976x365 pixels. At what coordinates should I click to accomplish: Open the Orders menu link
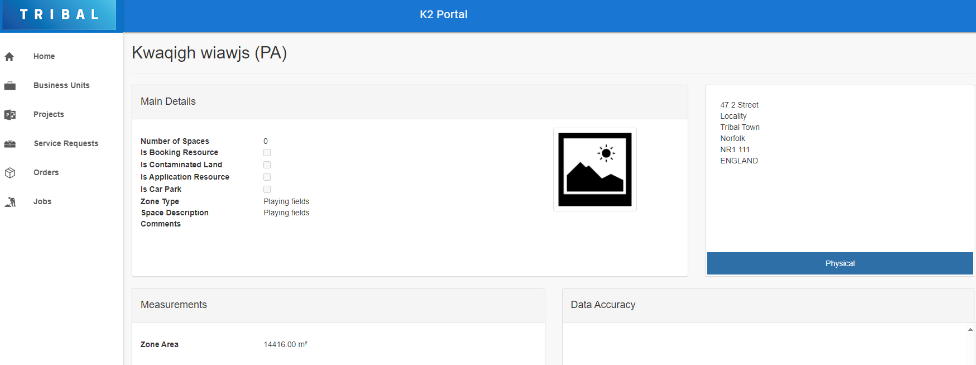[x=46, y=173]
